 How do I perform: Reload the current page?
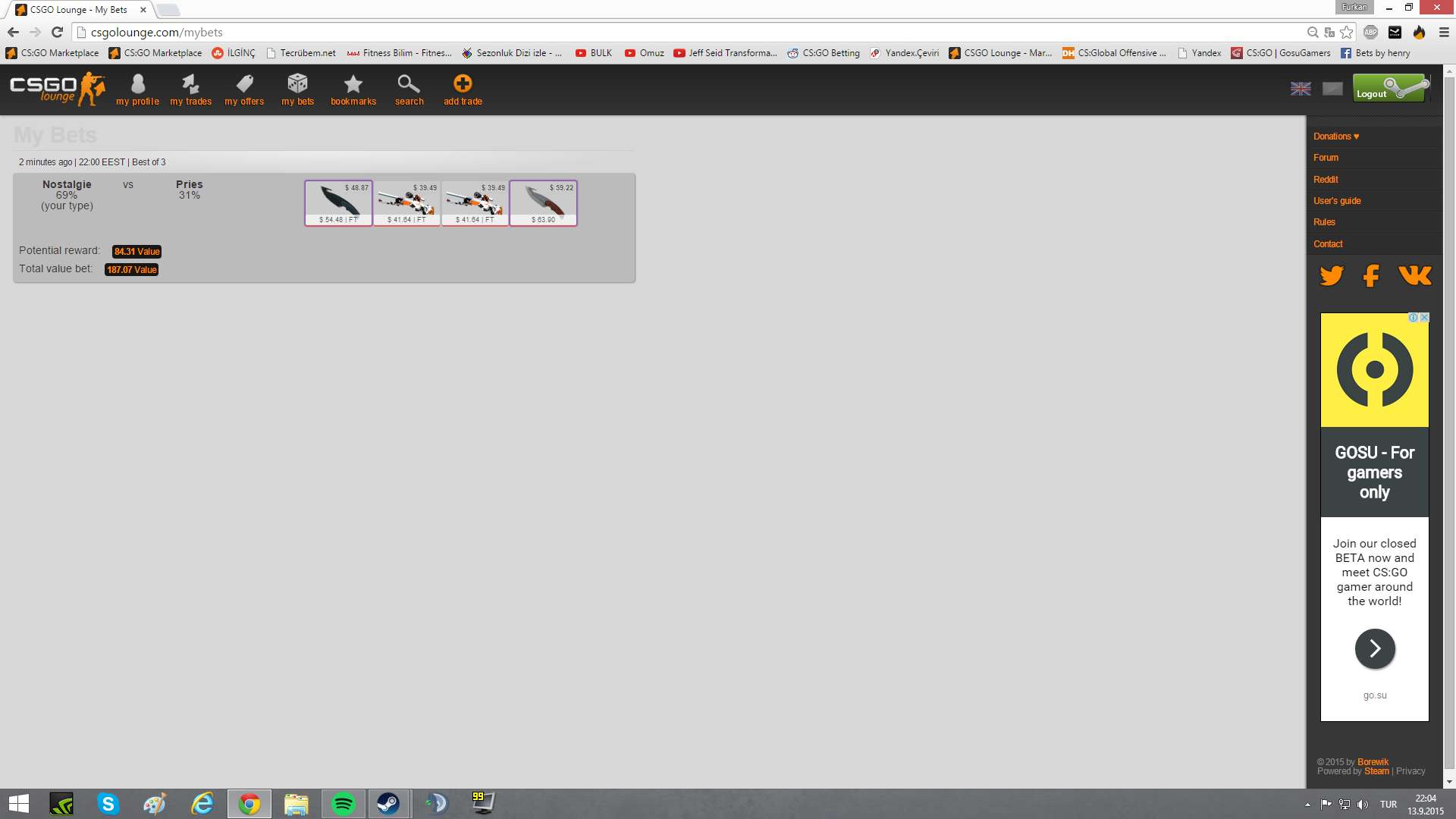click(x=57, y=32)
